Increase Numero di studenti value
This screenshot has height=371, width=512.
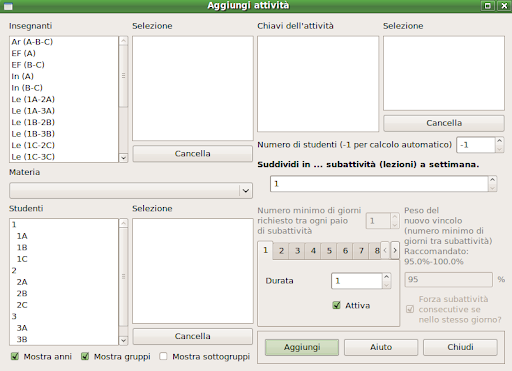[x=499, y=141]
